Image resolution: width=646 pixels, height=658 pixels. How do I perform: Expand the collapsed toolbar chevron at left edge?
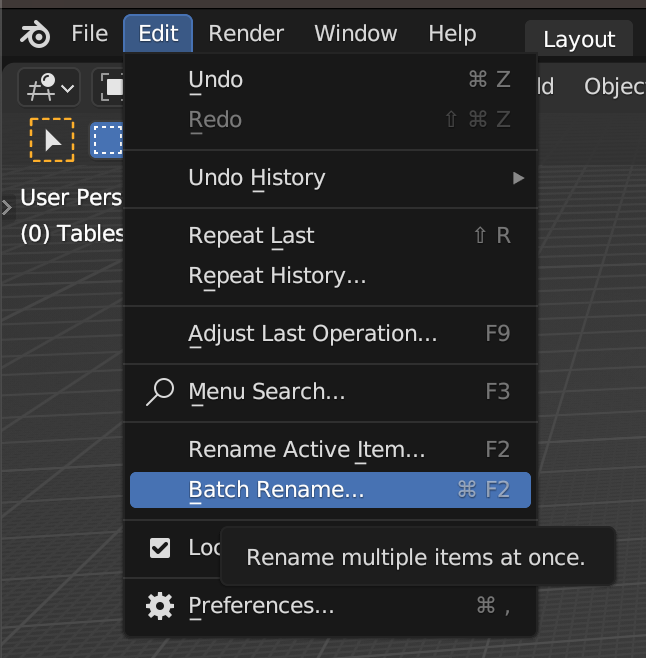[7, 208]
